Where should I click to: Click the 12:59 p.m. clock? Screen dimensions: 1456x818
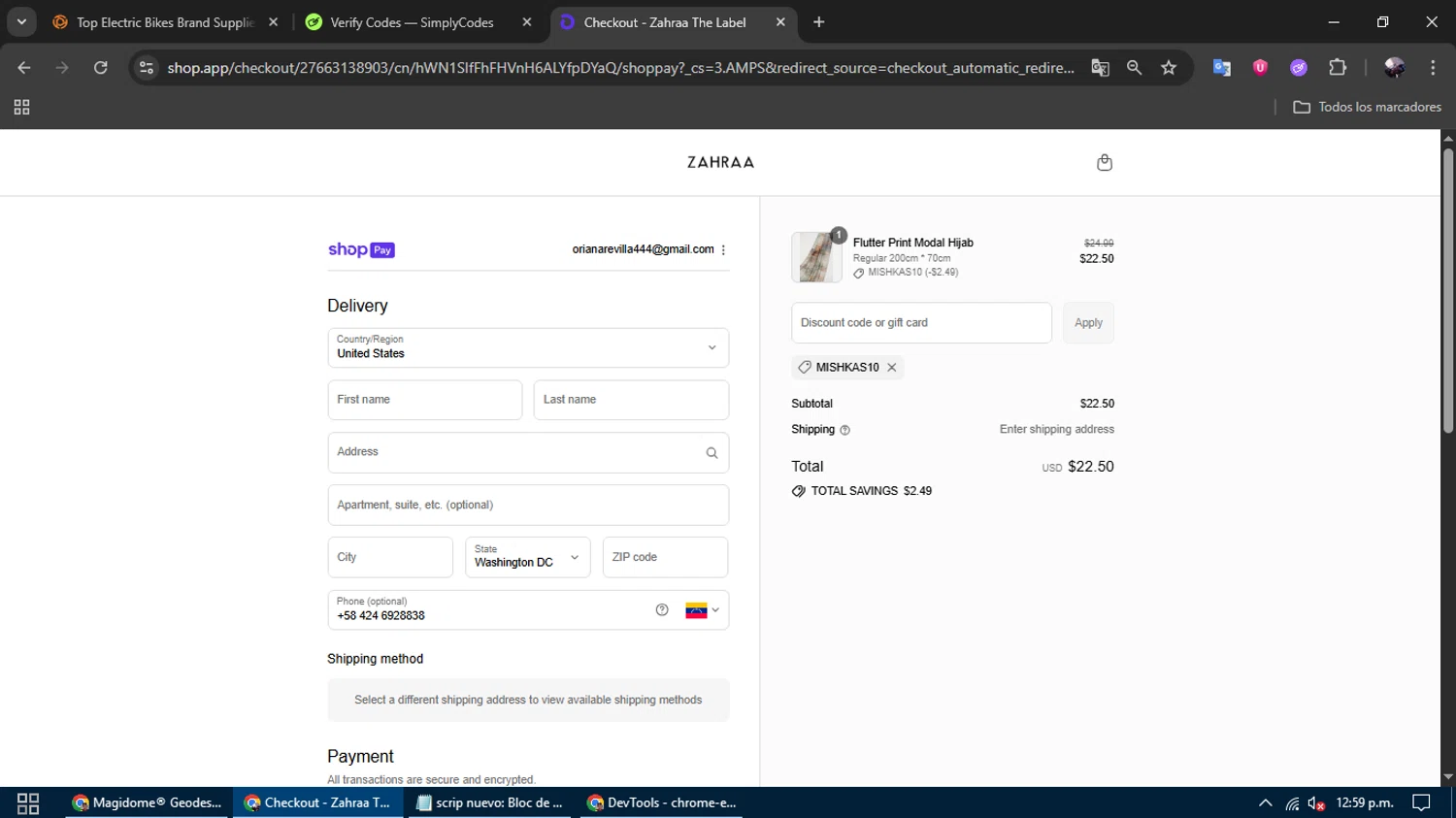(1365, 803)
